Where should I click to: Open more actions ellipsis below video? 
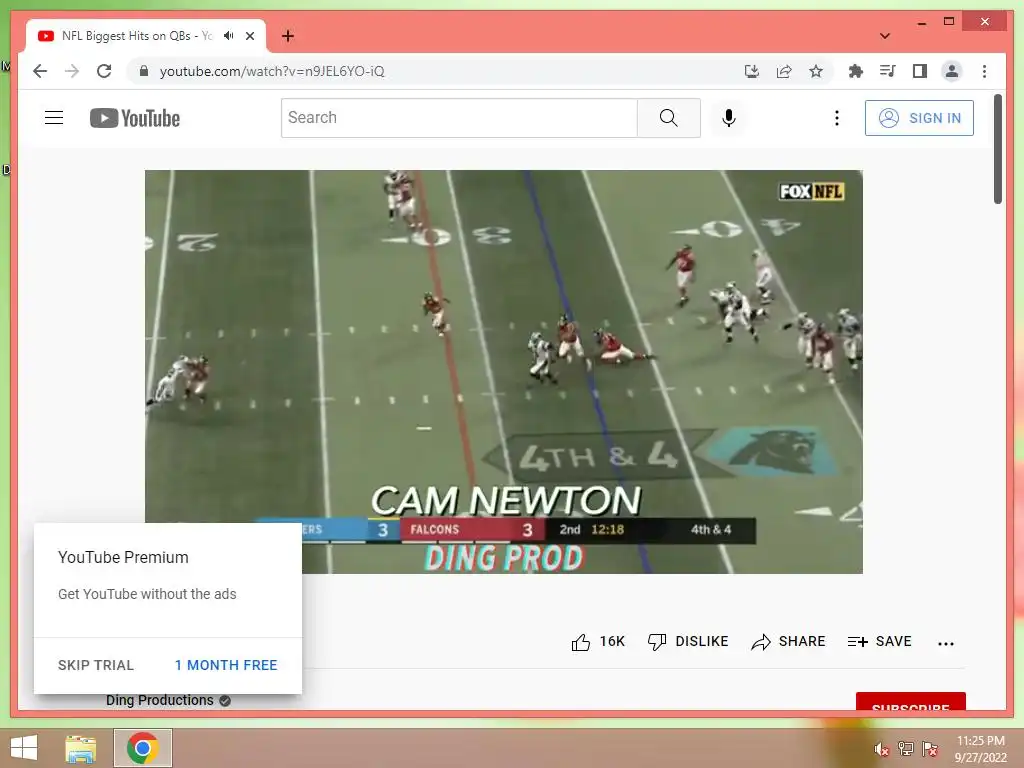(946, 643)
